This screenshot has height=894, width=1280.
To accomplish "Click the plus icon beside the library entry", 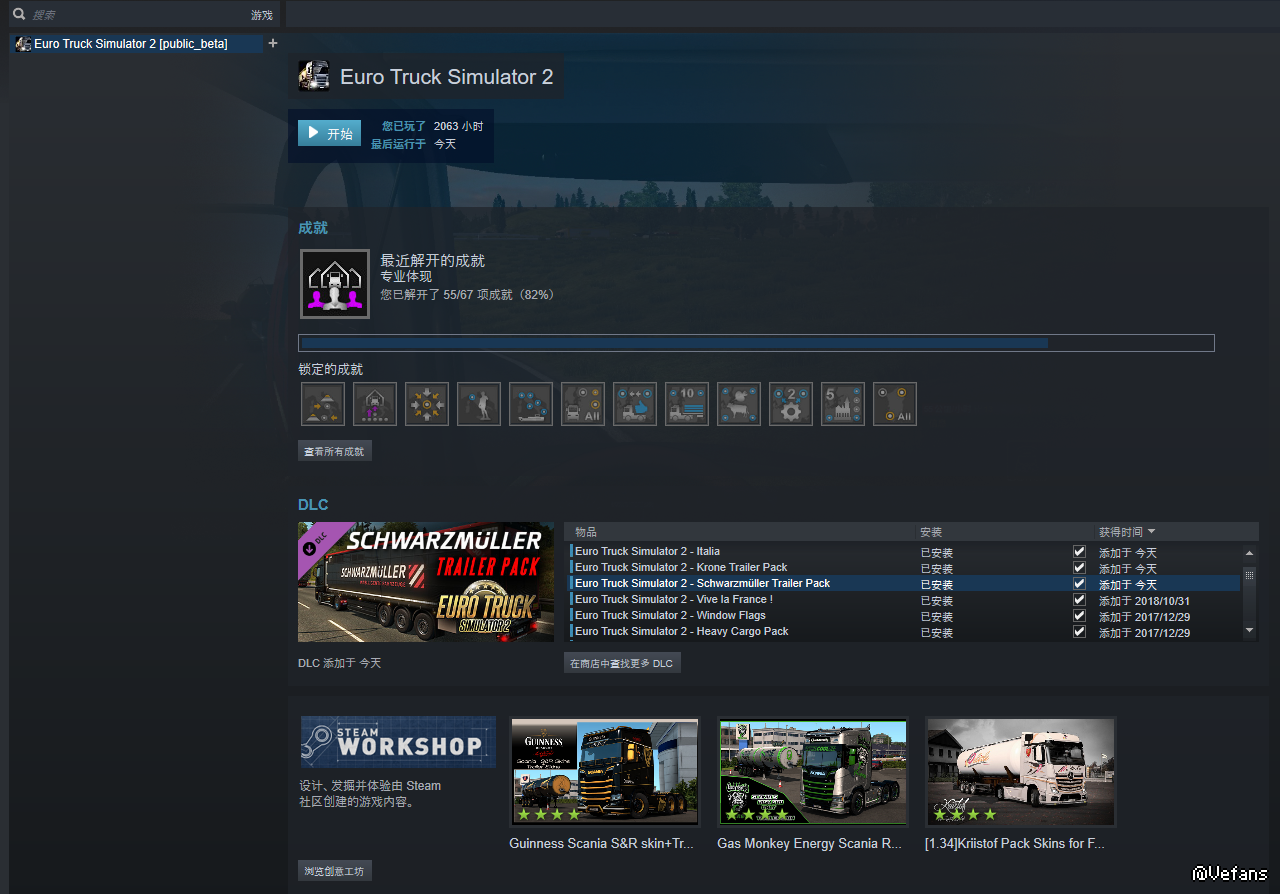I will click(x=273, y=43).
